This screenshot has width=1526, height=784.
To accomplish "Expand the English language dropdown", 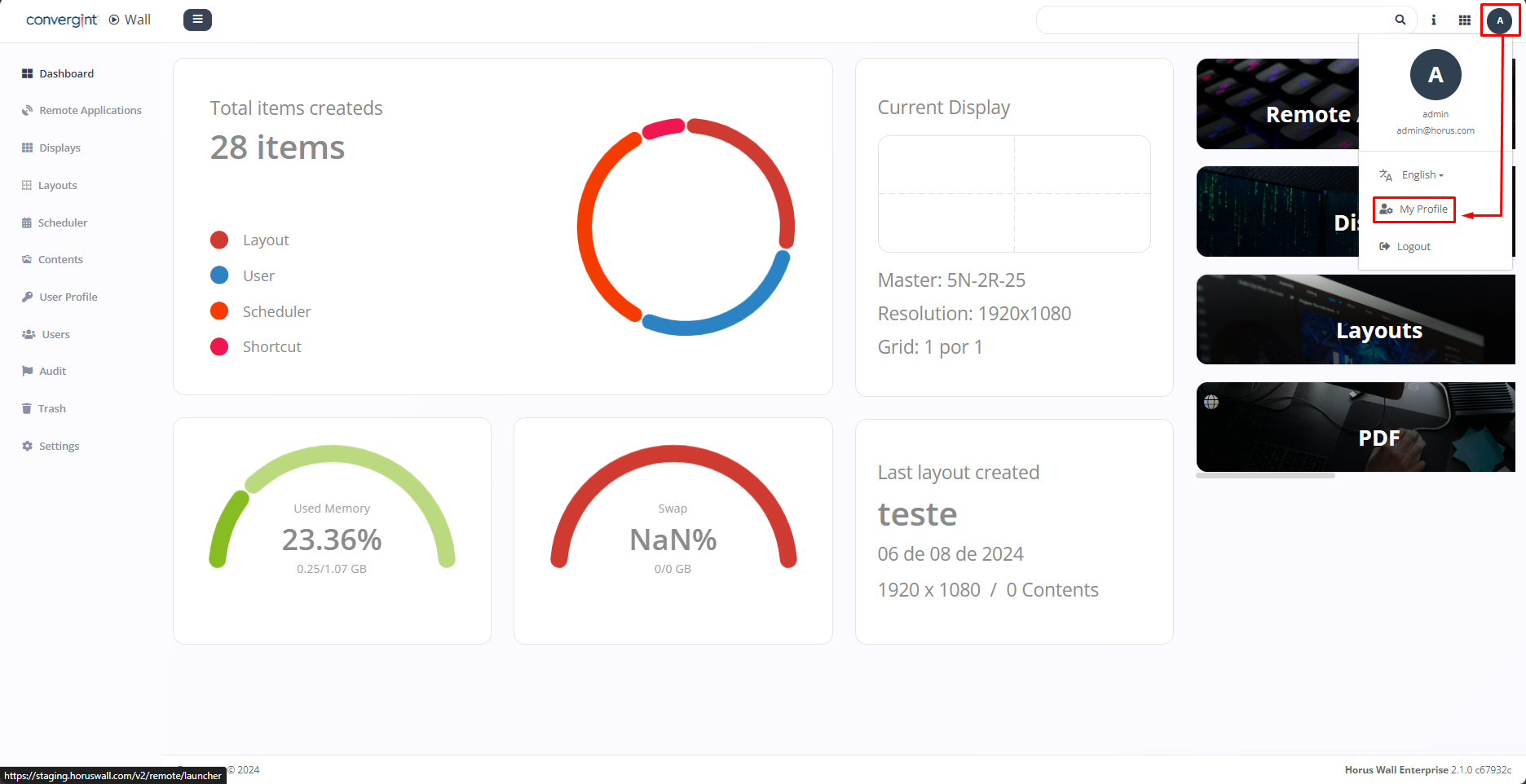I will 1422,175.
